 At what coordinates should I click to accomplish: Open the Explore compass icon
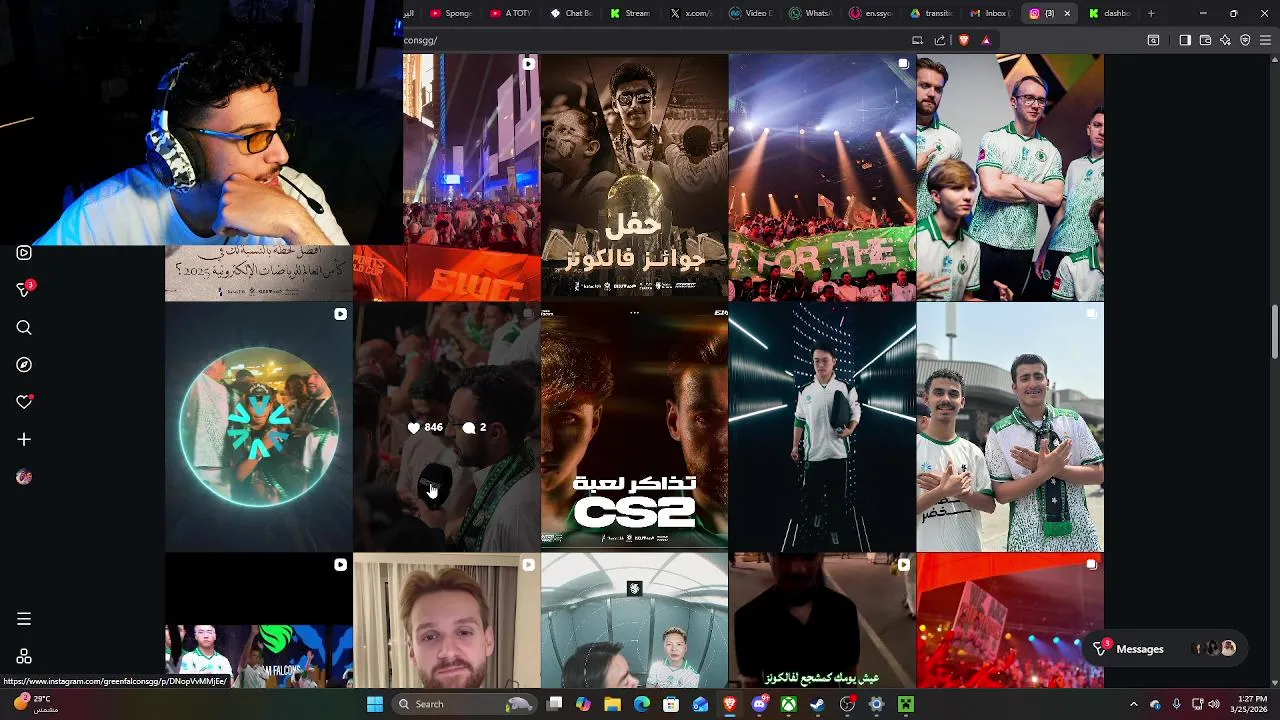(24, 365)
